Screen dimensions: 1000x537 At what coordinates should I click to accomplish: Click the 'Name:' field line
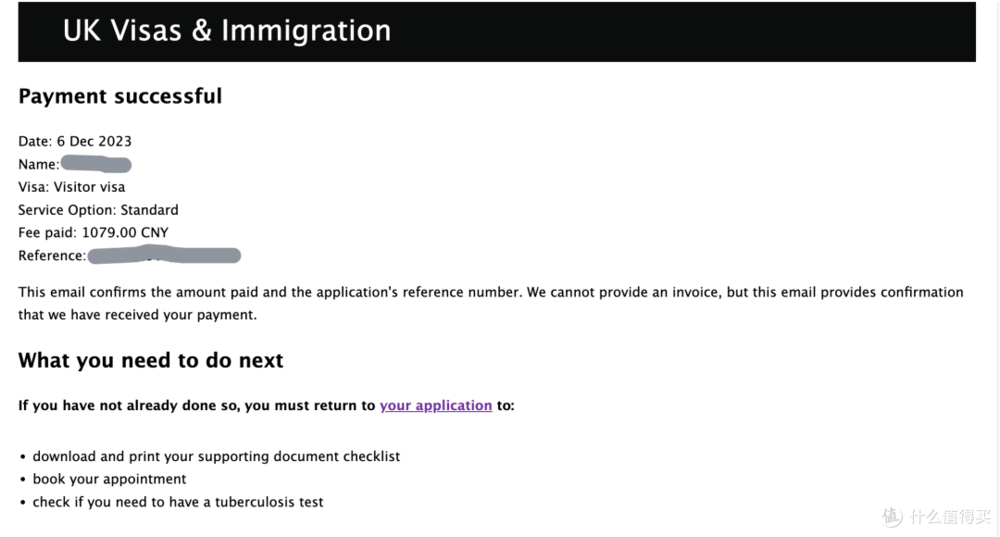tap(75, 165)
